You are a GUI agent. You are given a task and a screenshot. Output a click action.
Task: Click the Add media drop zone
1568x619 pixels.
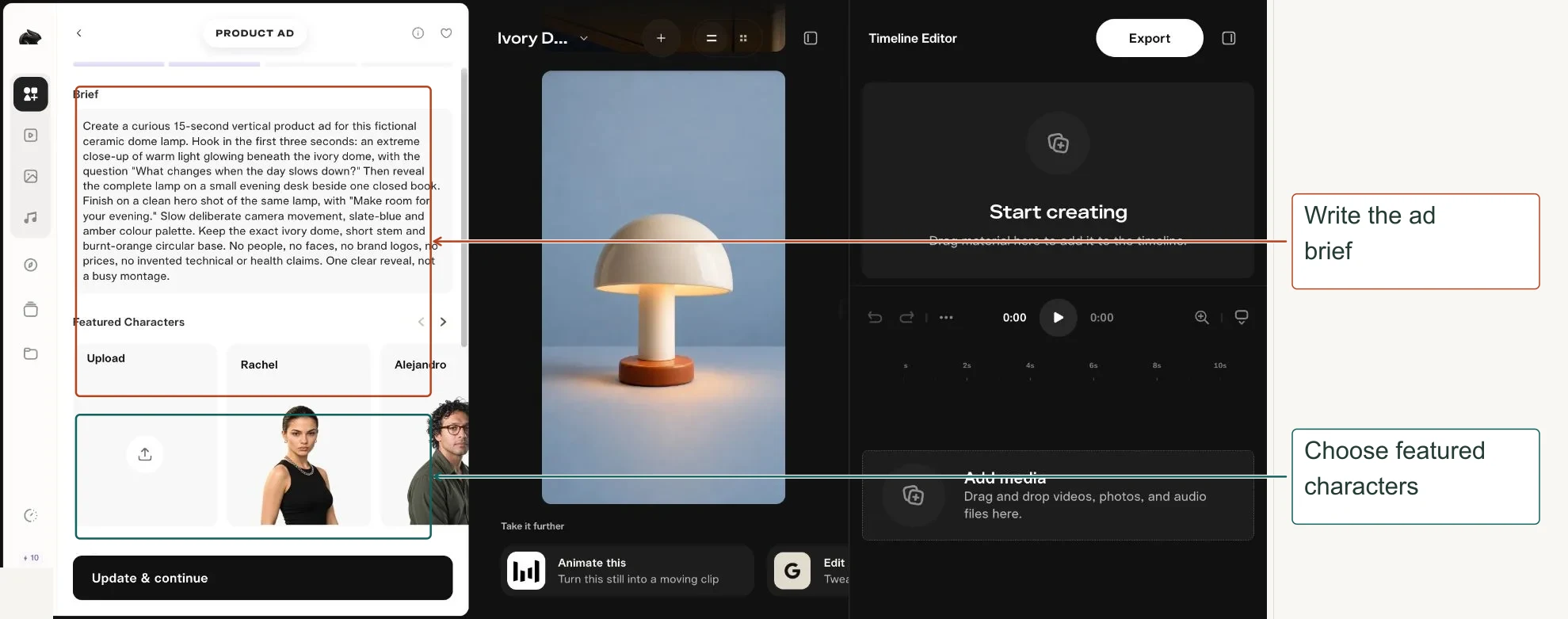(1058, 495)
